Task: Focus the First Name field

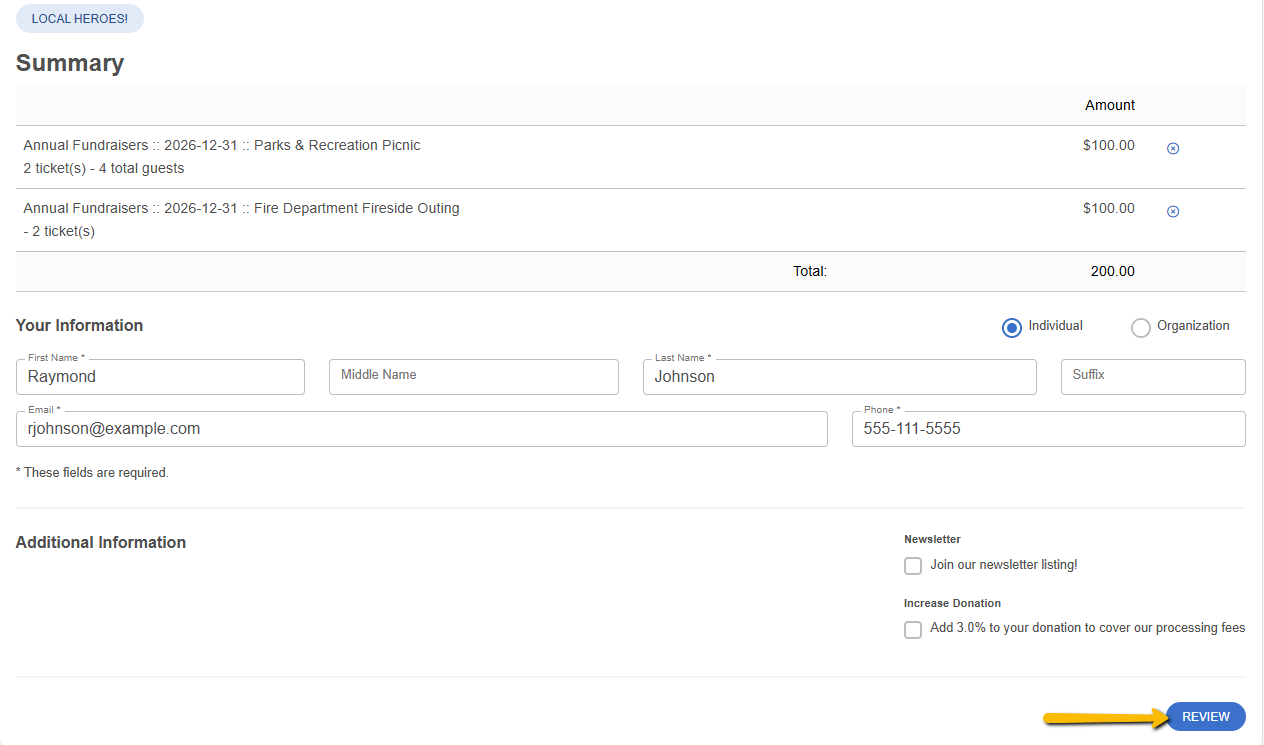Action: click(160, 377)
